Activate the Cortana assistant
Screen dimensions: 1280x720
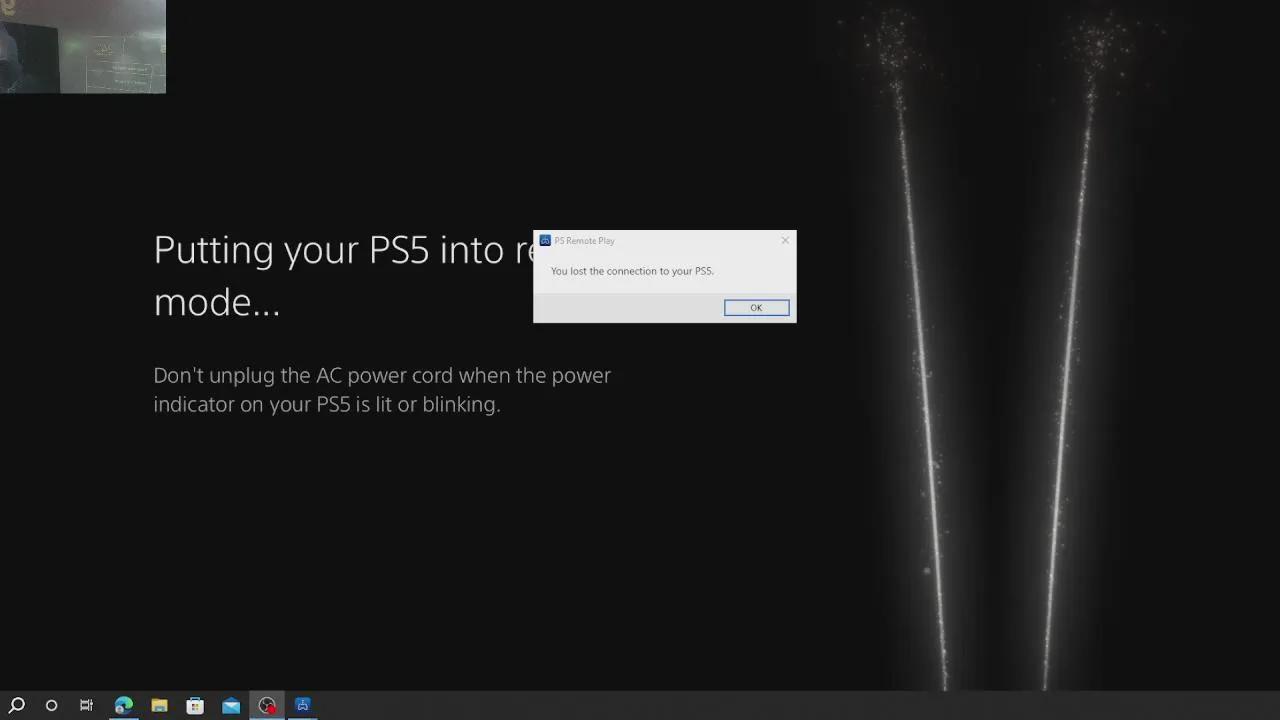tap(51, 706)
